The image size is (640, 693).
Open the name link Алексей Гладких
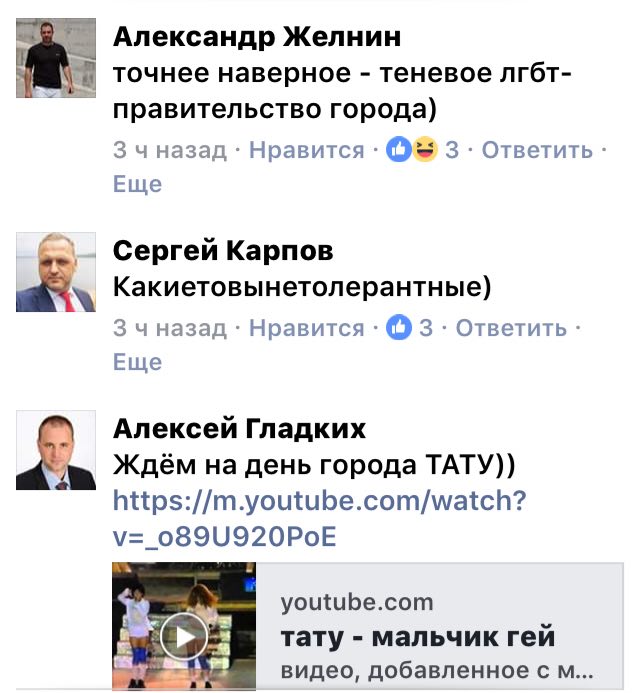click(x=239, y=429)
